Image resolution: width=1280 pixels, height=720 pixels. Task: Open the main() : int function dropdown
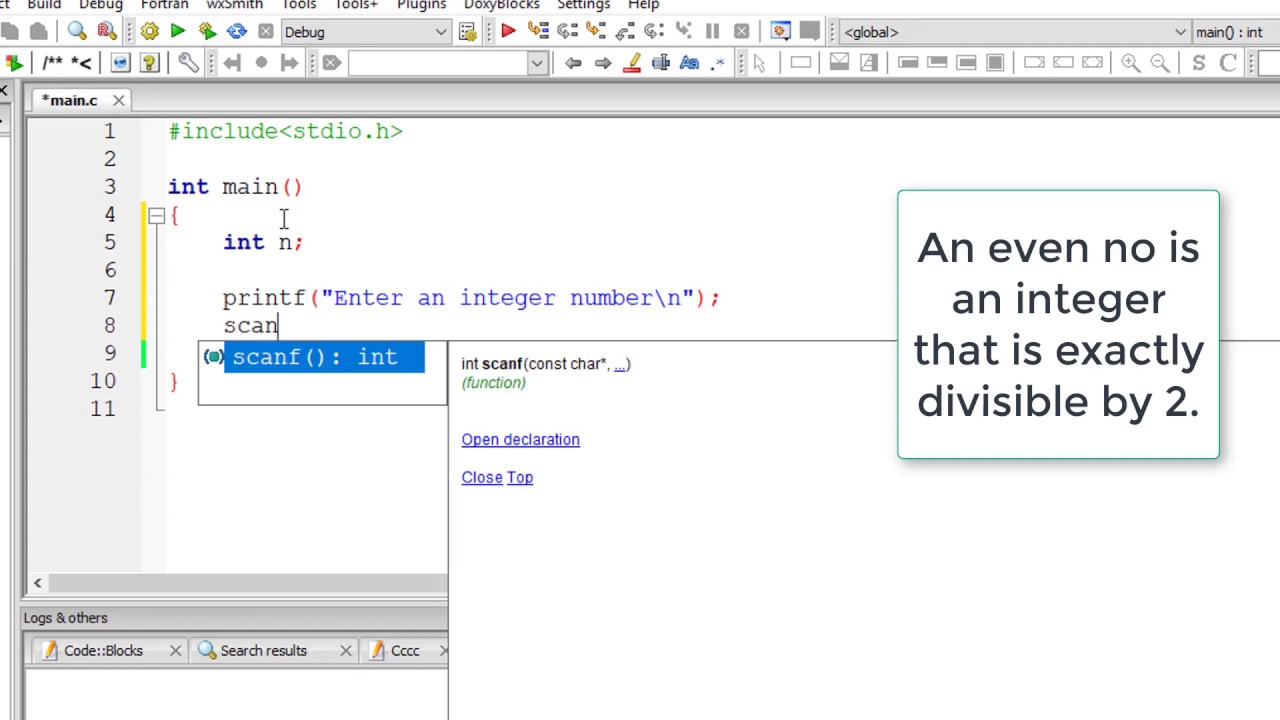pyautogui.click(x=1237, y=32)
